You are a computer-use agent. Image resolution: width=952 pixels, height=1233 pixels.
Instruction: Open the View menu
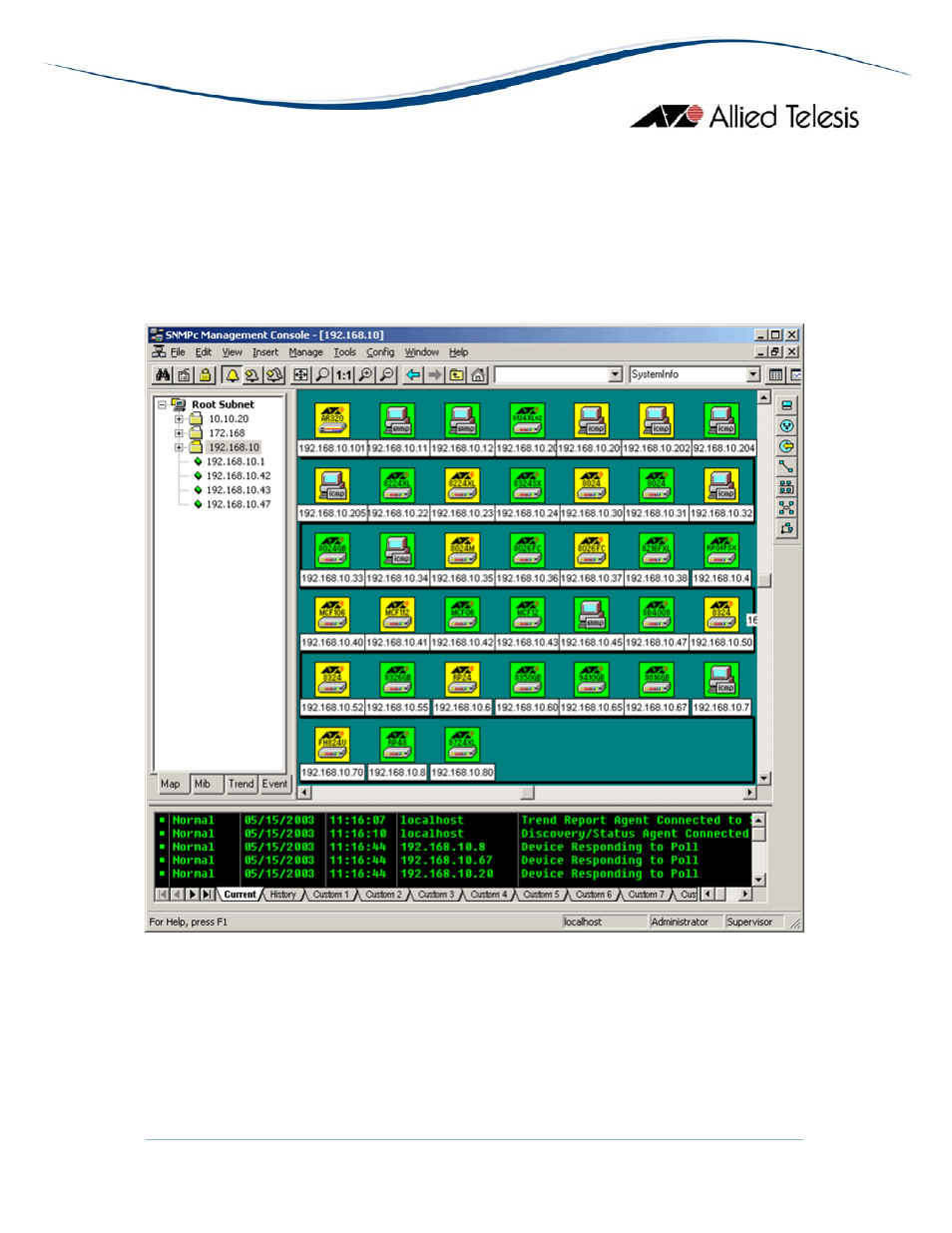[x=233, y=352]
